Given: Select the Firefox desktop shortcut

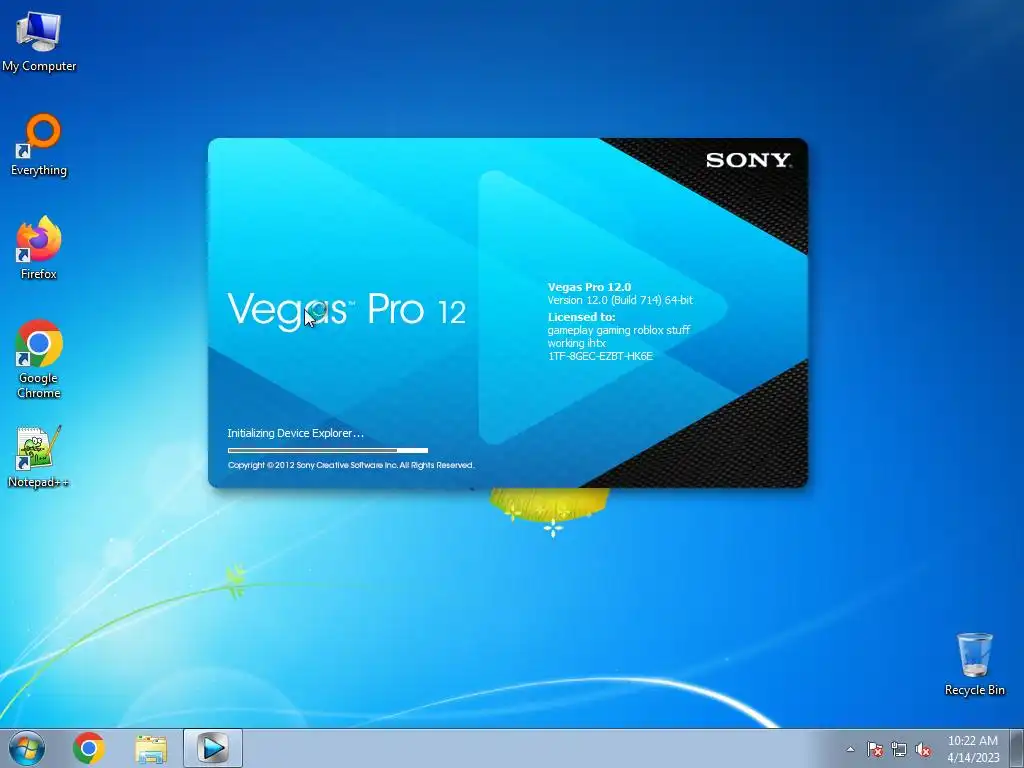Looking at the screenshot, I should coord(39,248).
